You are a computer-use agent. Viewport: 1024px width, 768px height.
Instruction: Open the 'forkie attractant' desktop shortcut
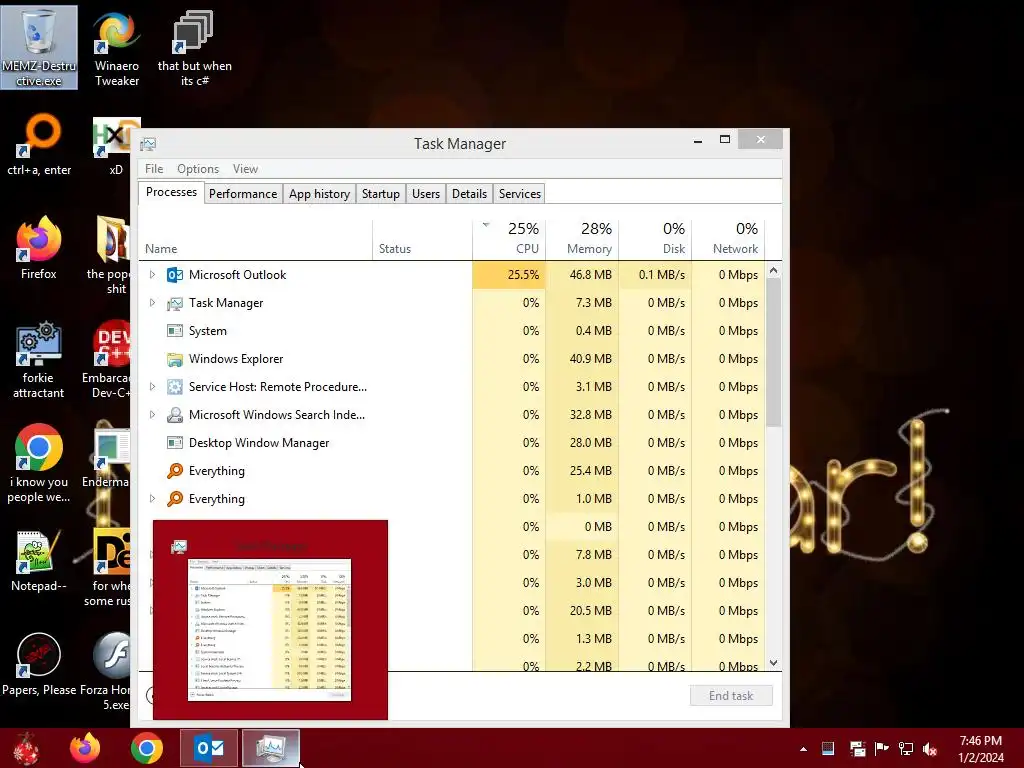(39, 359)
